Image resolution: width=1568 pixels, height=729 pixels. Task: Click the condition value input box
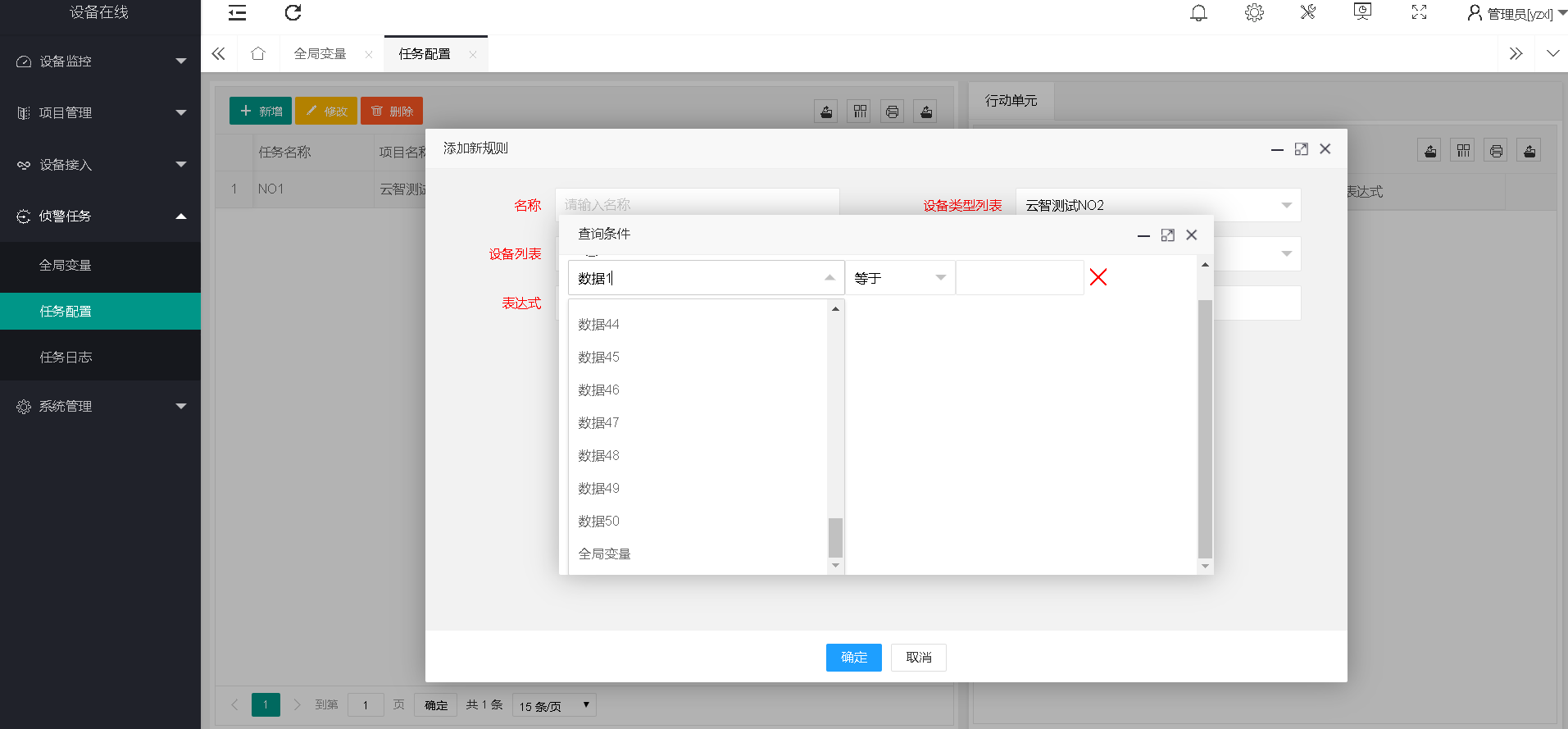[1020, 278]
